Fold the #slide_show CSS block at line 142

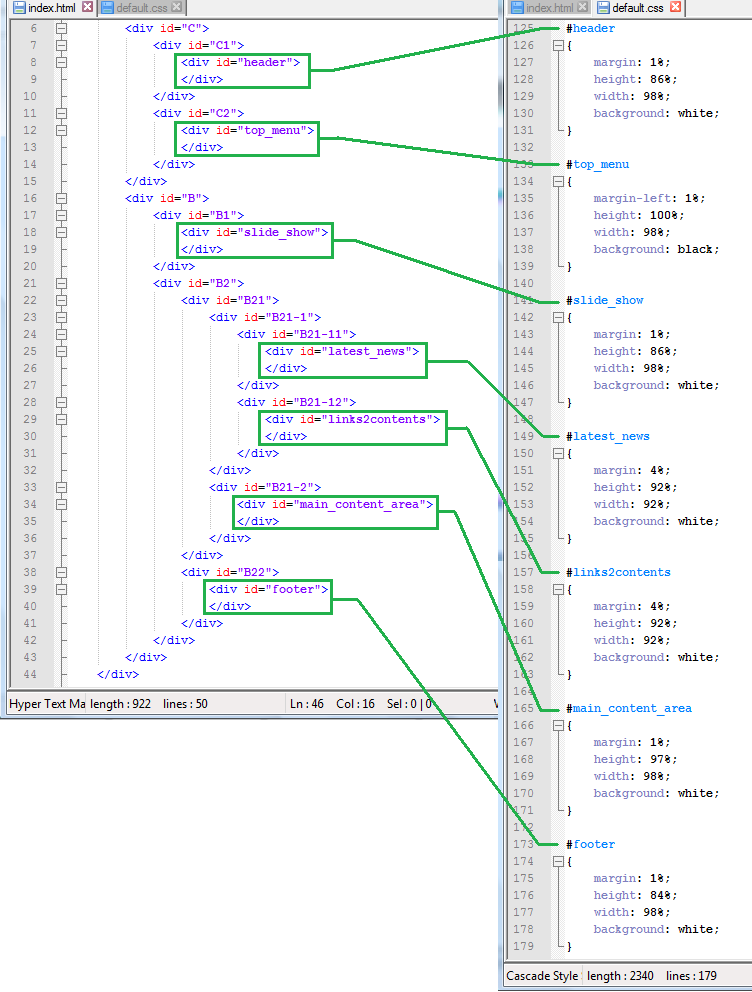click(x=558, y=317)
